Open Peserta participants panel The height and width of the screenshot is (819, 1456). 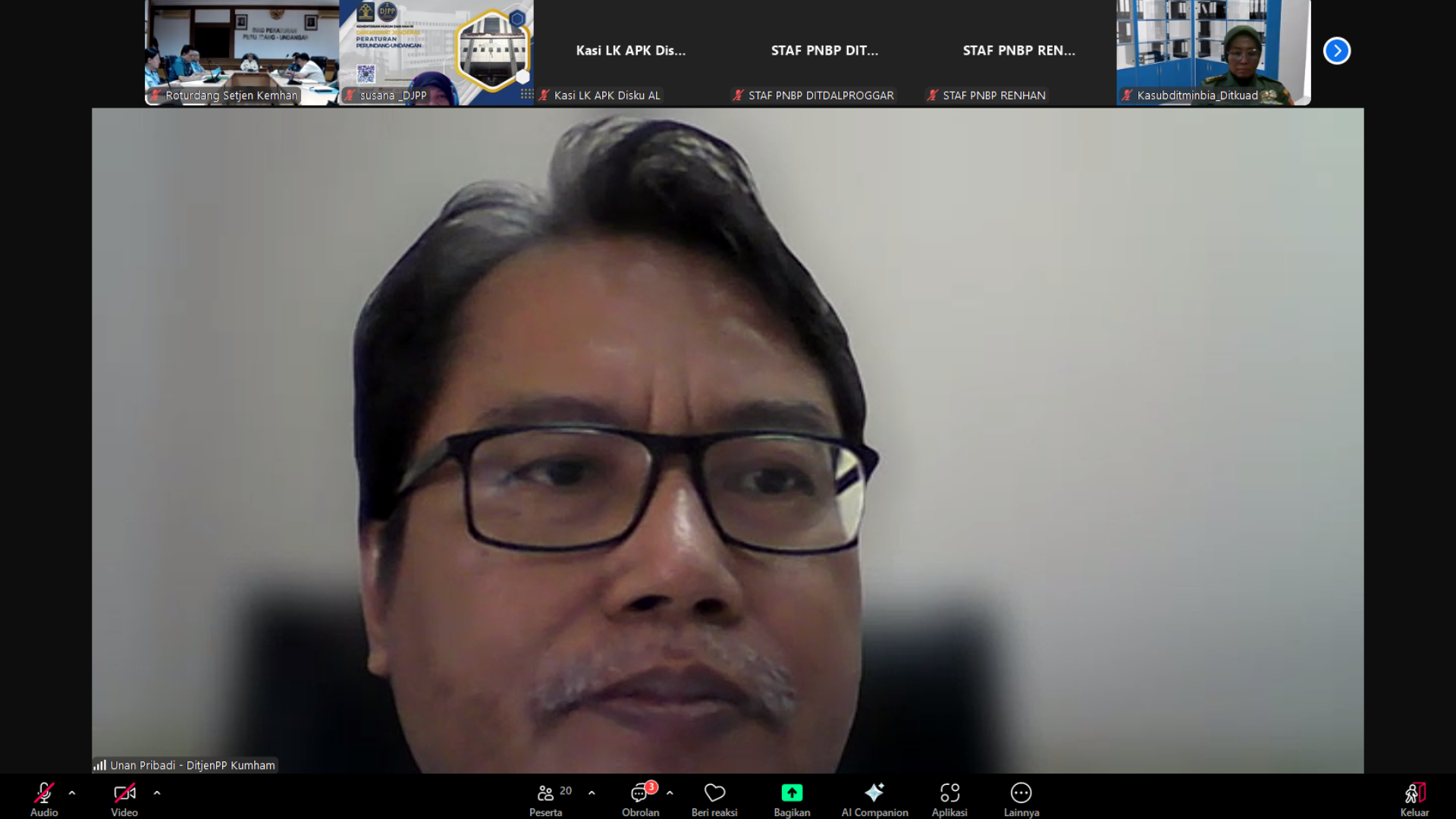tap(546, 799)
